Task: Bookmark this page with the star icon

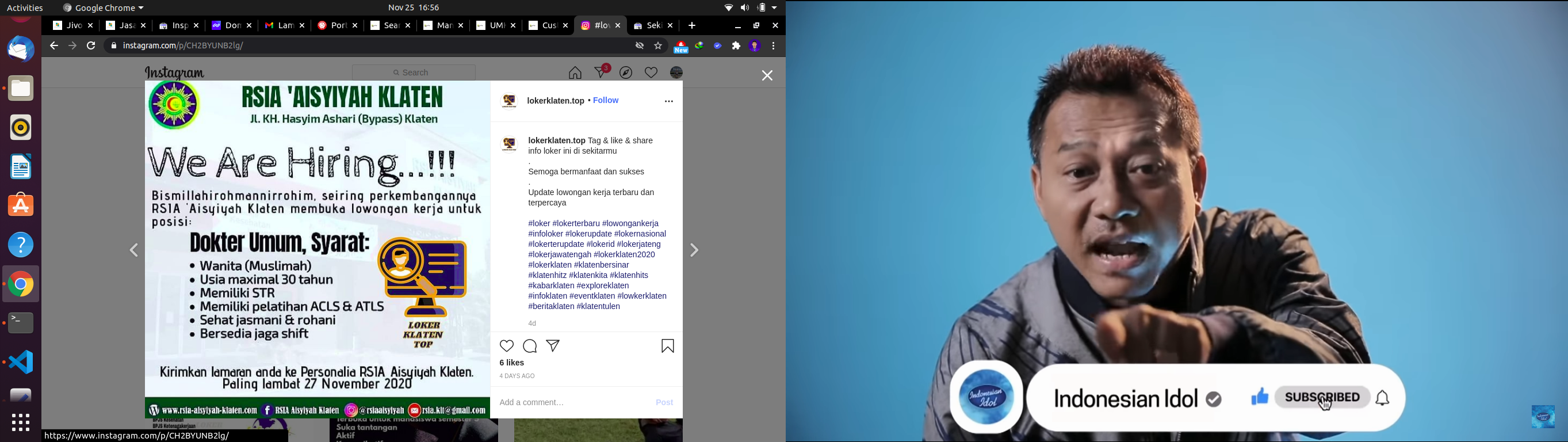Action: coord(658,46)
